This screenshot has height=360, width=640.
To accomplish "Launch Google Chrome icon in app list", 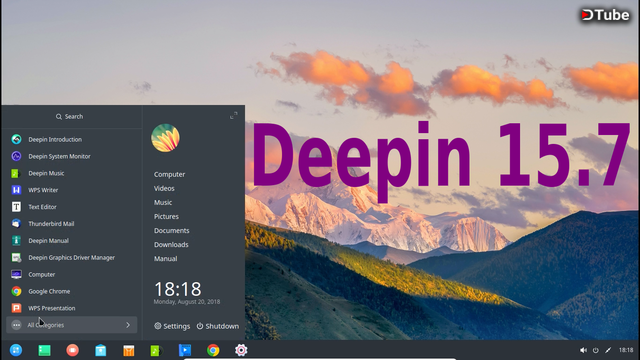I will 16,291.
